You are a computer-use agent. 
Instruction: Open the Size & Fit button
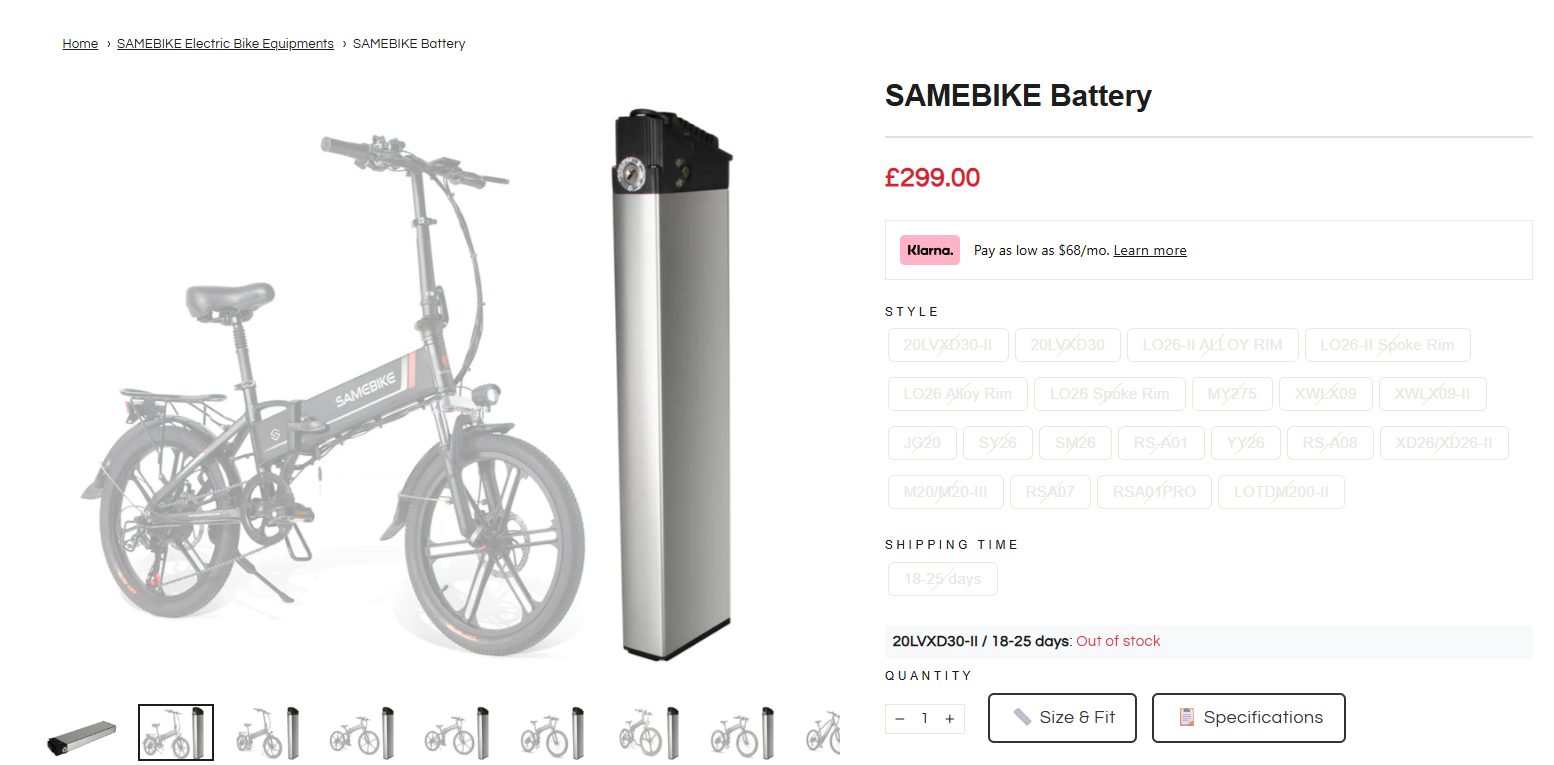coord(1062,718)
